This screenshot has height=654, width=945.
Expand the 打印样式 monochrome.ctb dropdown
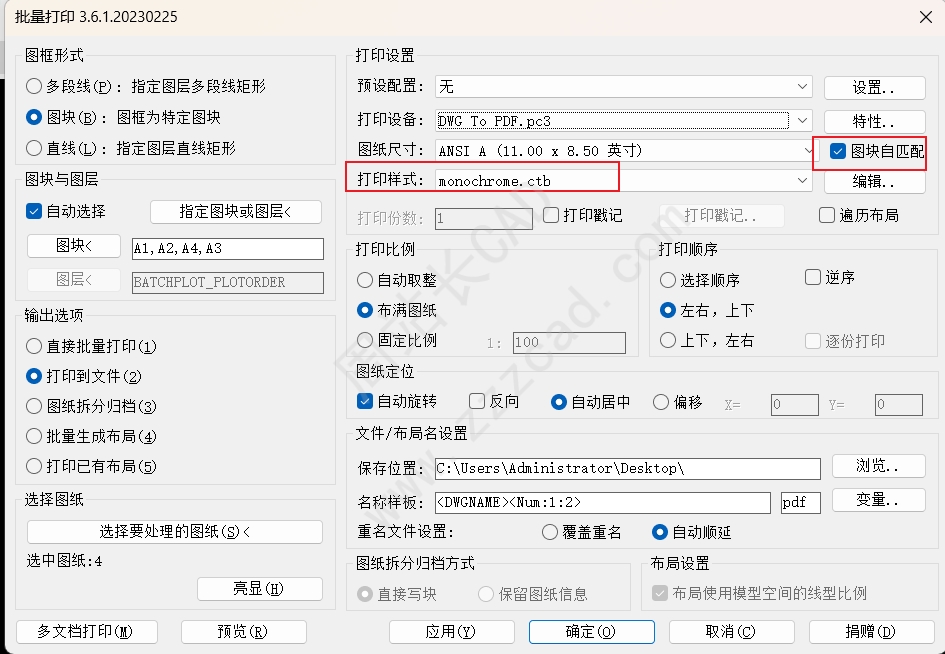click(803, 181)
